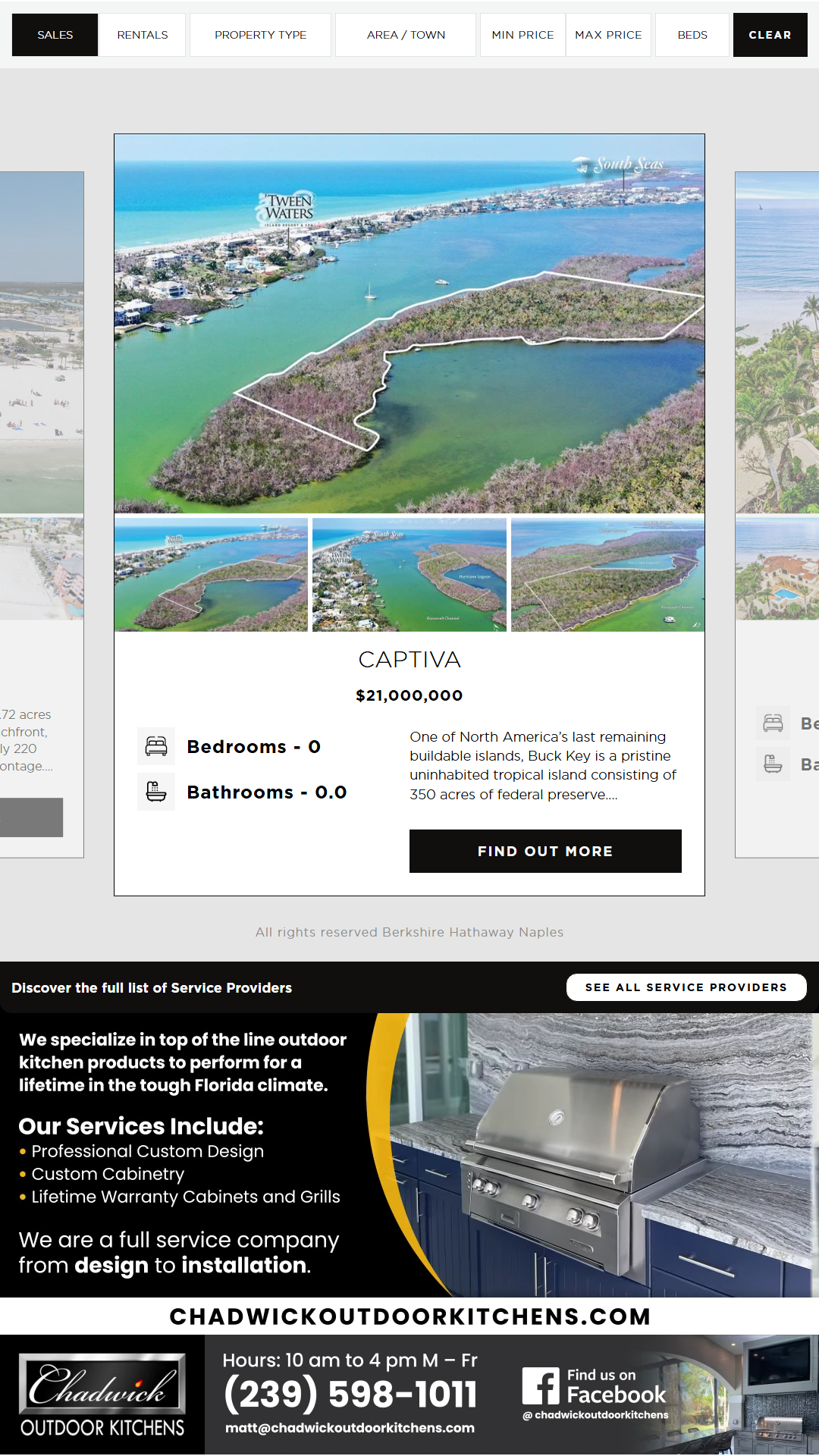Expand the Area / Town filter
The image size is (819, 1456).
tap(406, 35)
